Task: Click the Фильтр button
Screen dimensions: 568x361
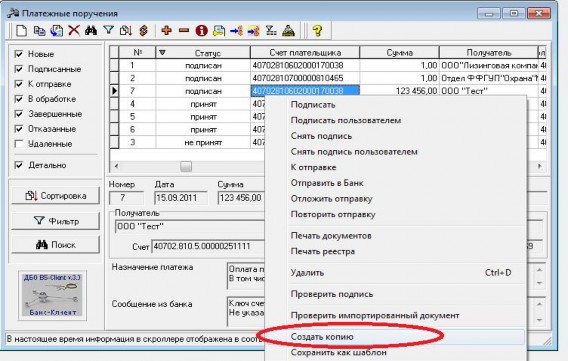Action: tap(55, 221)
